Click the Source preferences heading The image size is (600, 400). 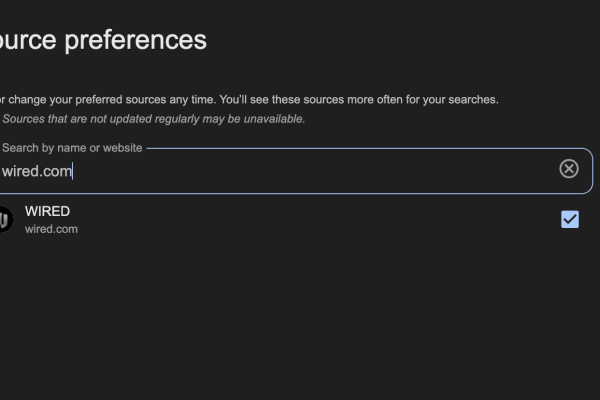103,40
